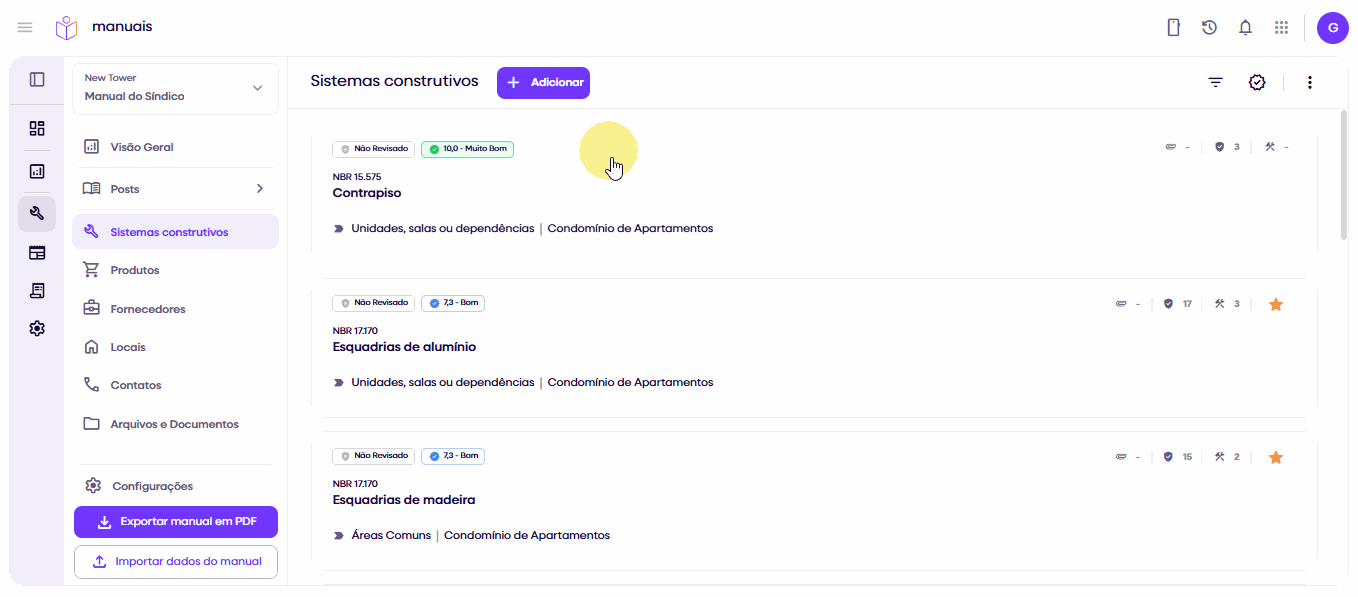Click the filter icon above the list
The width and height of the screenshot is (1358, 597).
pos(1215,82)
